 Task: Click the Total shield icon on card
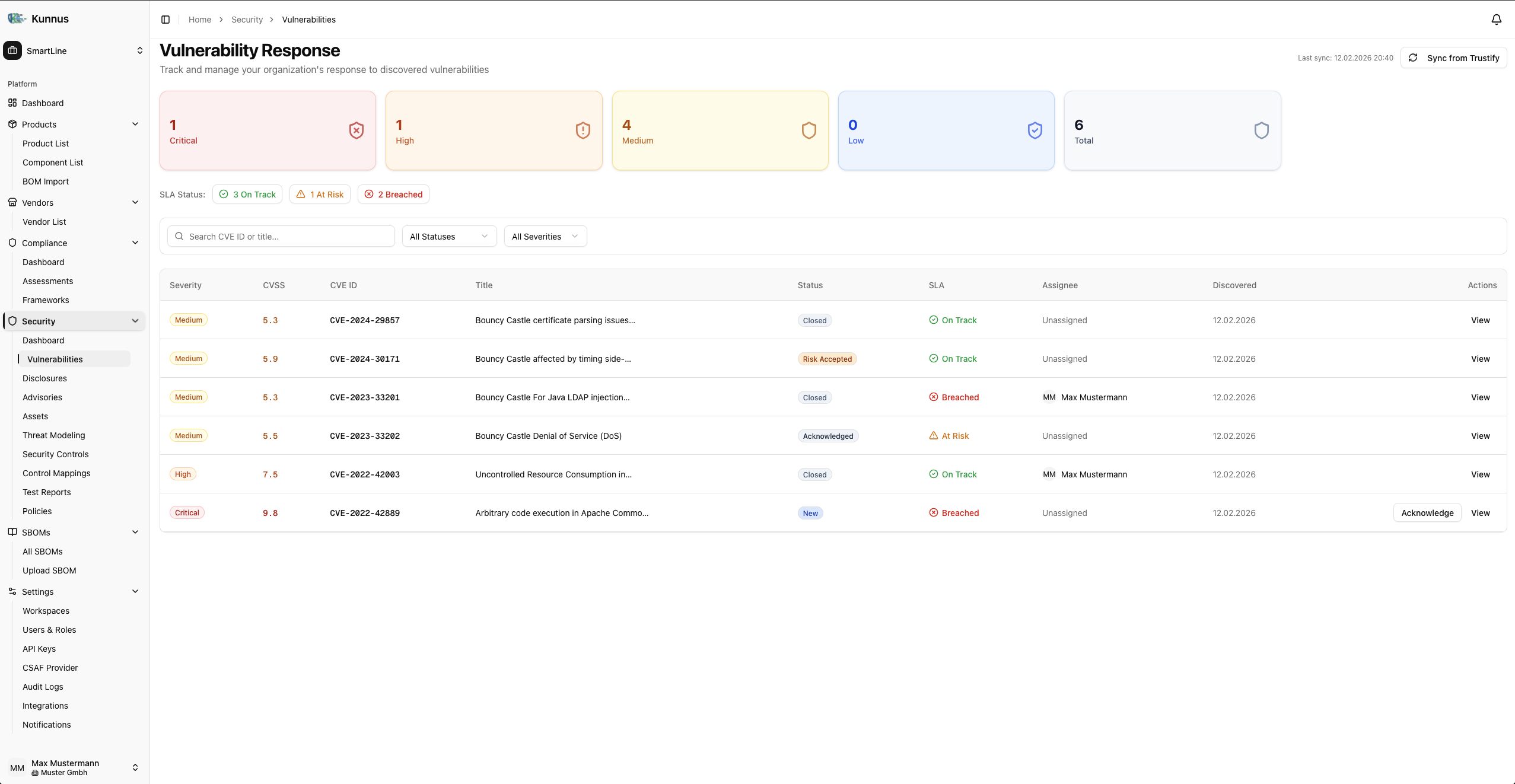click(1261, 130)
